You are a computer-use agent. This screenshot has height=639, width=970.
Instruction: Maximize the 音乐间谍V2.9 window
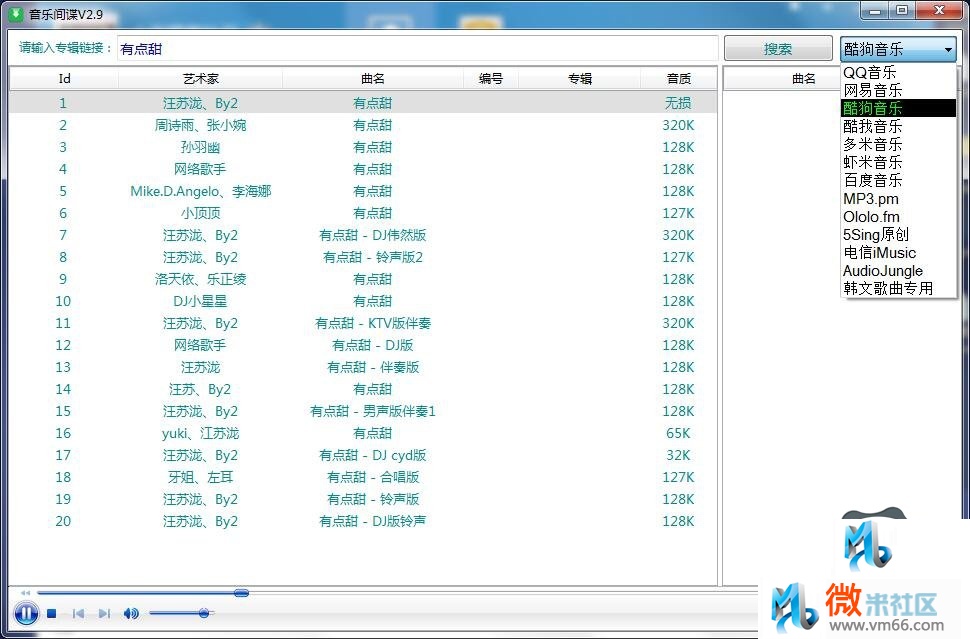(902, 10)
